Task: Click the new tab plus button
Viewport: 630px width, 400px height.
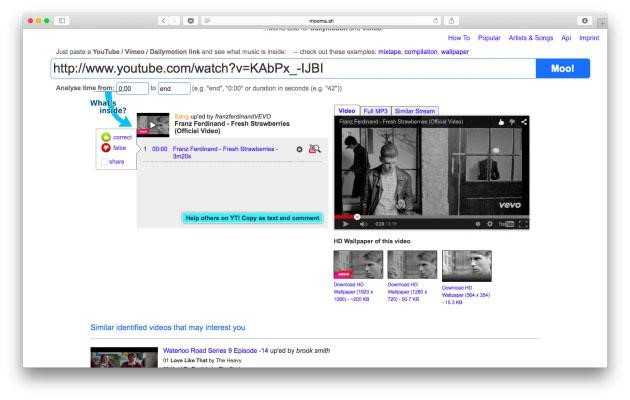Action: pos(602,22)
